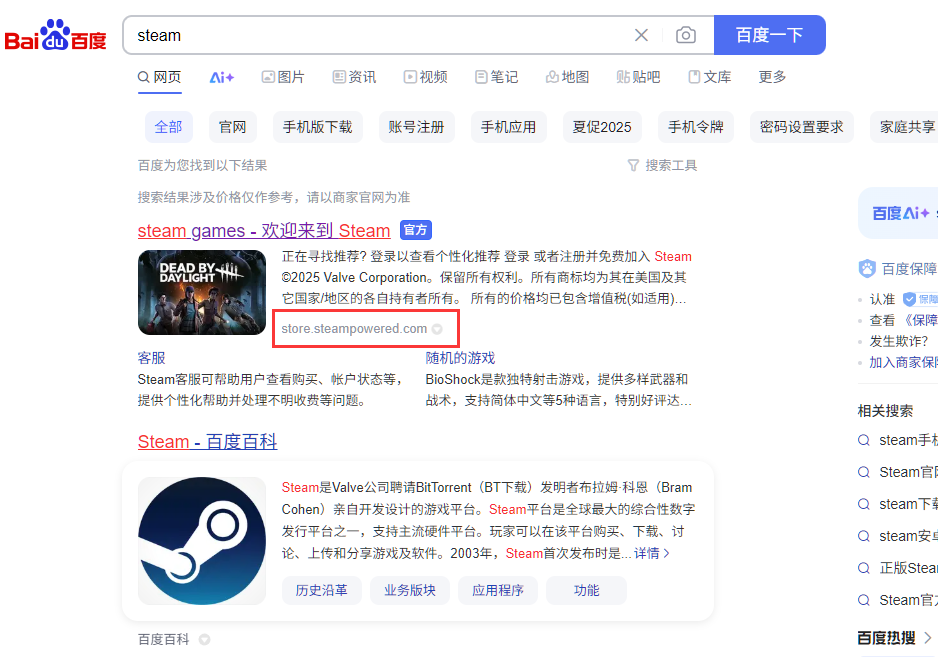938x657 pixels.
Task: Click the 百度百科 source label
Action: tap(163, 640)
